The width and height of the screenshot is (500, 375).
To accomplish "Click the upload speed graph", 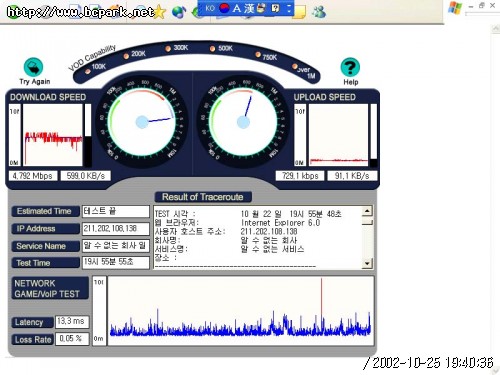I will tap(338, 135).
